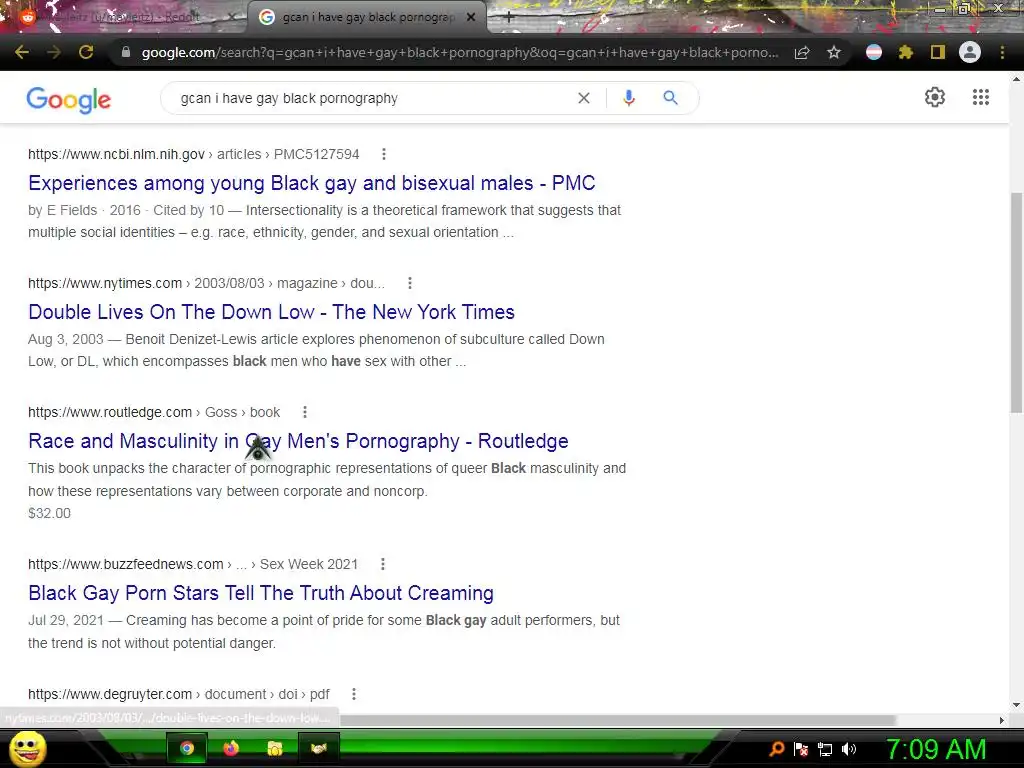Viewport: 1024px width, 768px height.
Task: Open the network tray icon
Action: [825, 749]
